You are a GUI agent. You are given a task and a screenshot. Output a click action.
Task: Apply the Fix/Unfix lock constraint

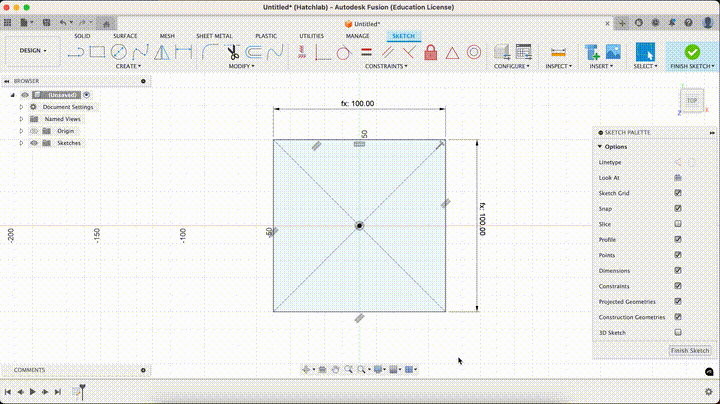(431, 52)
